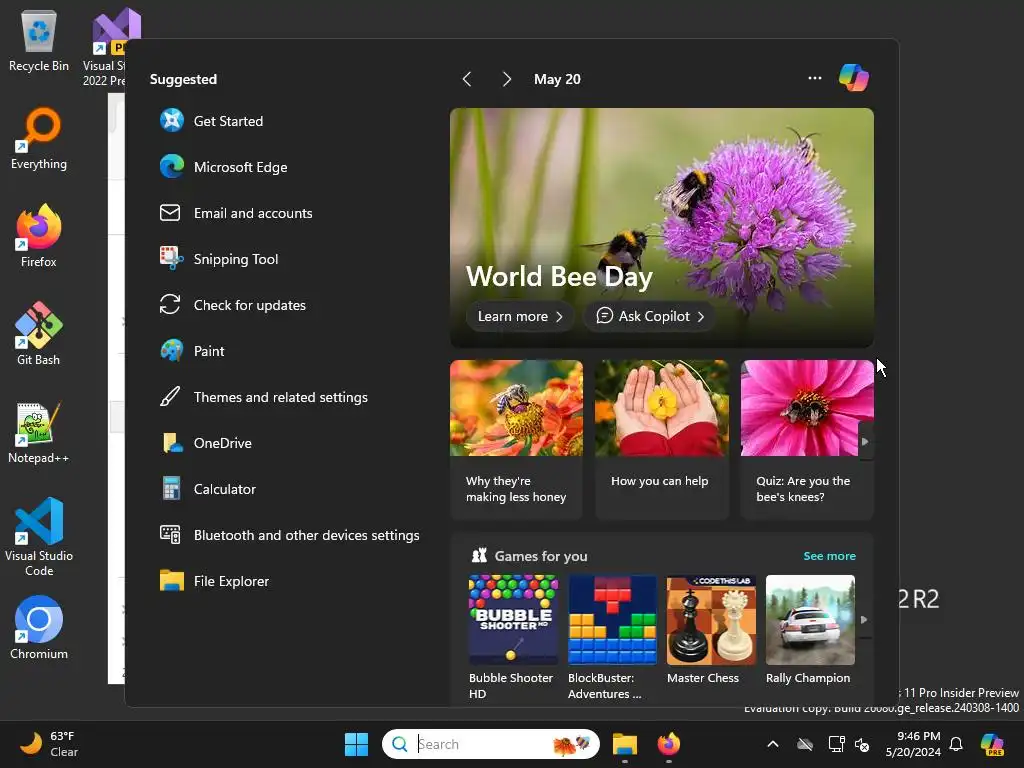This screenshot has width=1024, height=768.
Task: Click the taskbar Search box
Action: (490, 744)
